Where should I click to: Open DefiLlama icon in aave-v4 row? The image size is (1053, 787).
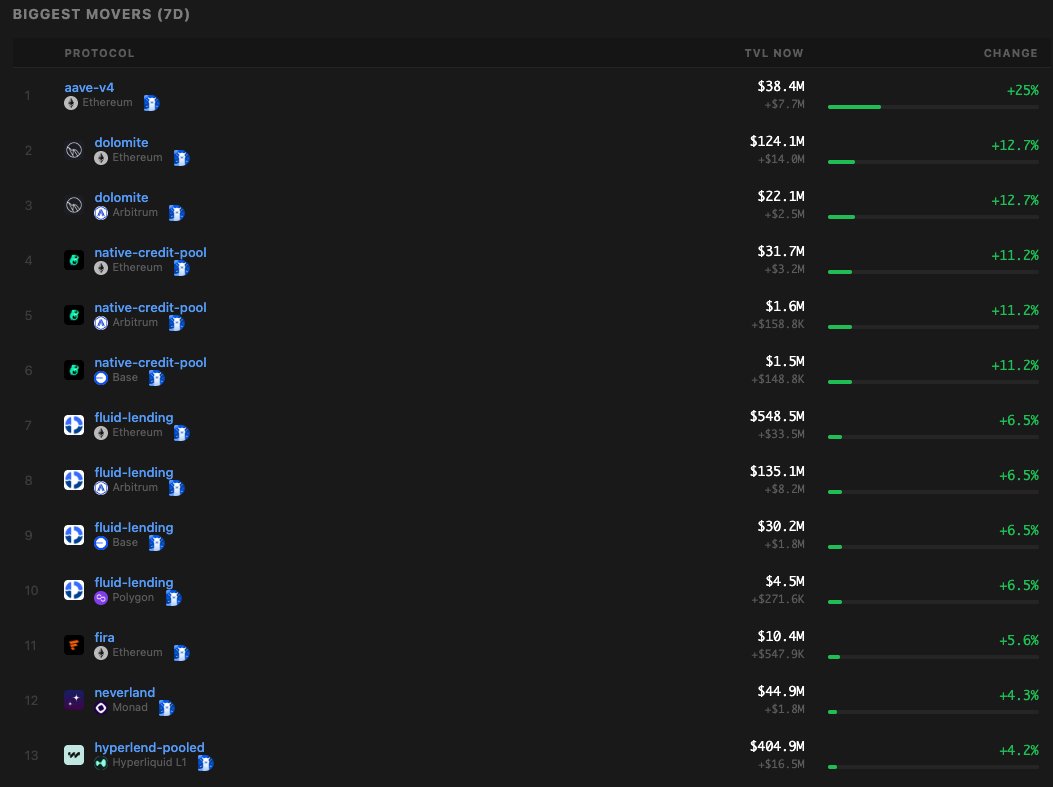(x=151, y=103)
